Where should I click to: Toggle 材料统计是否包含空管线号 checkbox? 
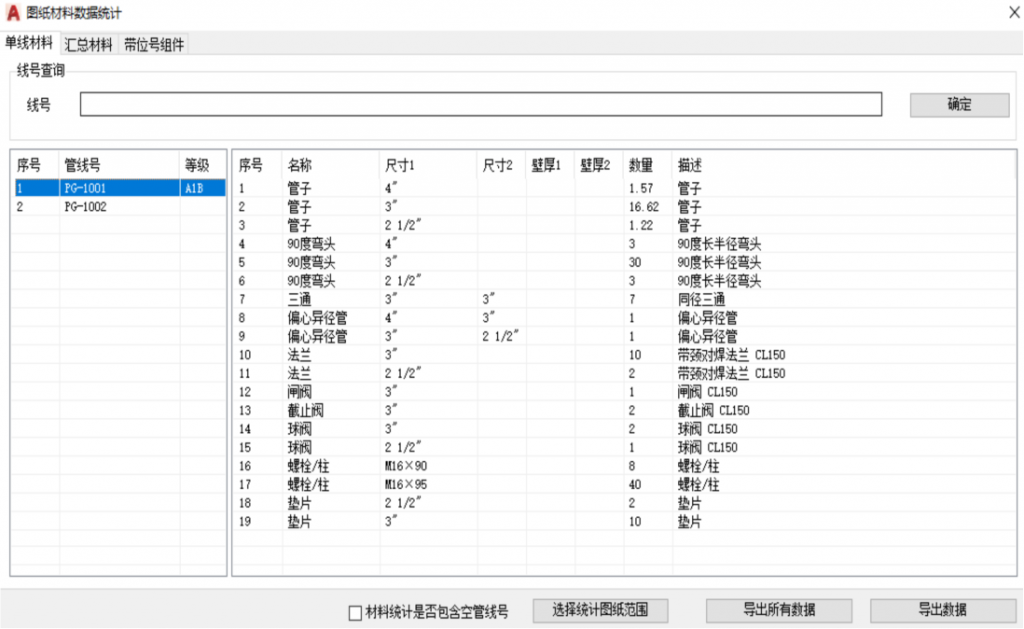click(x=355, y=612)
